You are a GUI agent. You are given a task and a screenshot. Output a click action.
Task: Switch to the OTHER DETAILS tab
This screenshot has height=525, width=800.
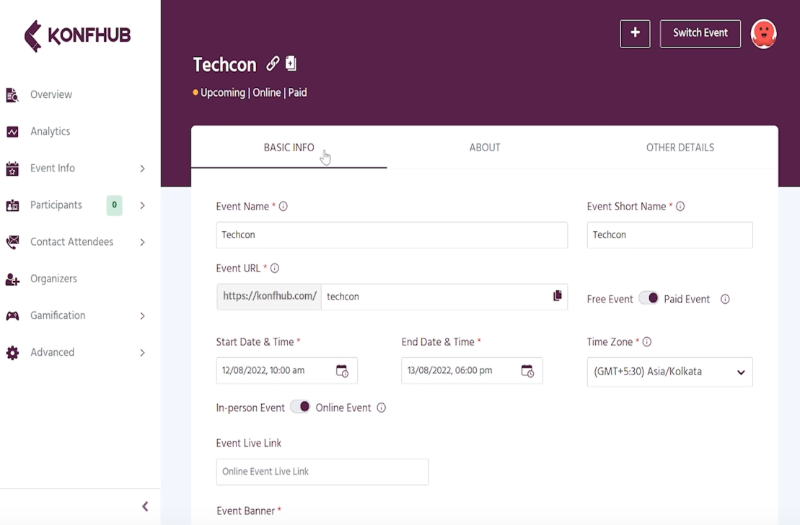click(x=680, y=148)
